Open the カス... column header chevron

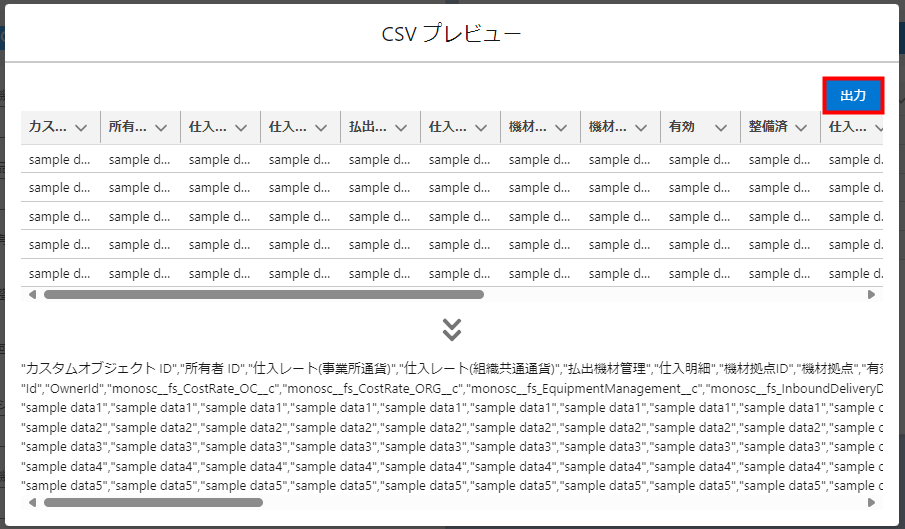coord(81,128)
